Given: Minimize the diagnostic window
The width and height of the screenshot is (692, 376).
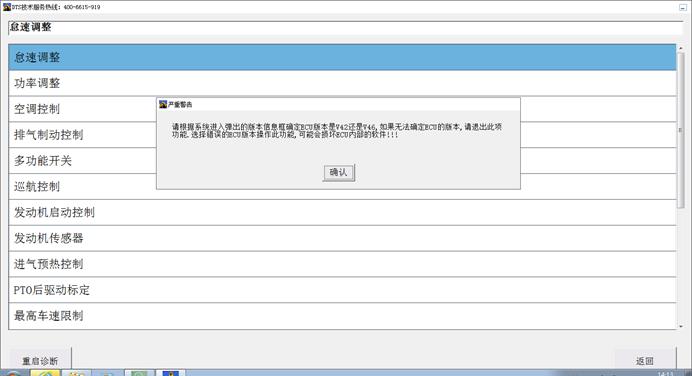Looking at the screenshot, I should click(x=682, y=7).
